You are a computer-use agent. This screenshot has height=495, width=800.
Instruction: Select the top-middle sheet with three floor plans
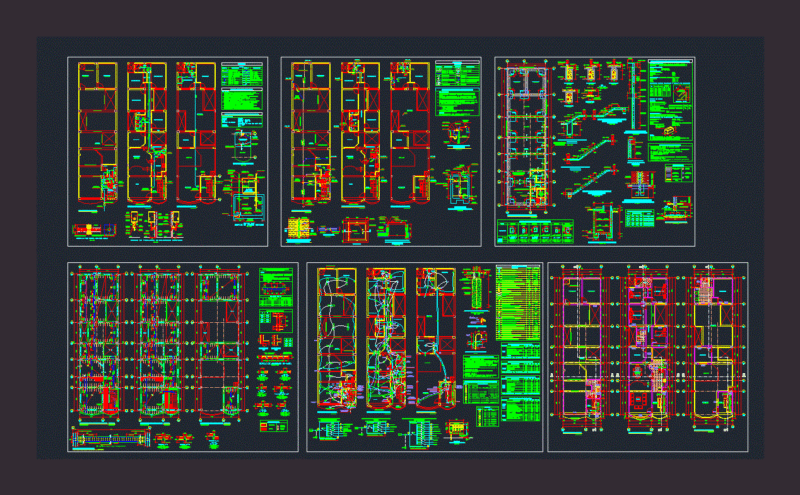point(381,152)
